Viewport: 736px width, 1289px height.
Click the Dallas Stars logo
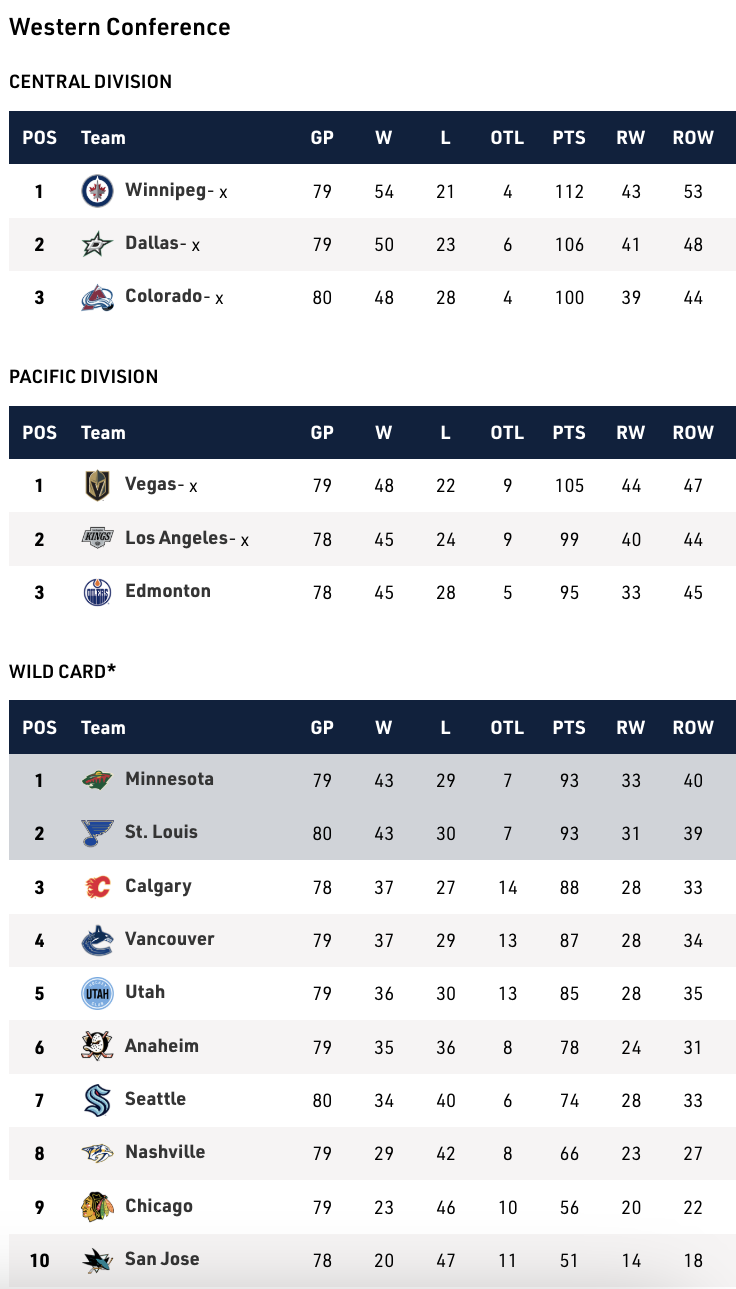coord(97,244)
